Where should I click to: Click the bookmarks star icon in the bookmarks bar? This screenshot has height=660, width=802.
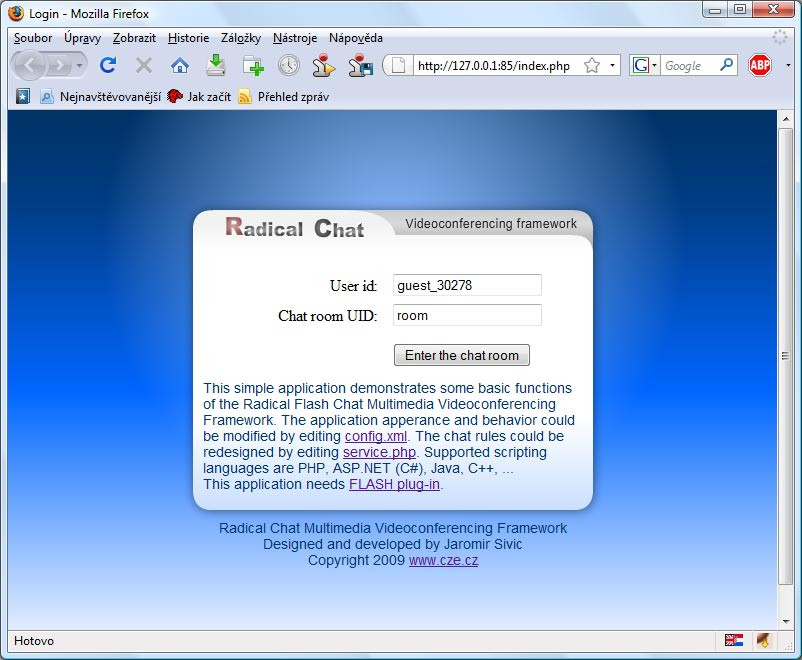point(23,96)
